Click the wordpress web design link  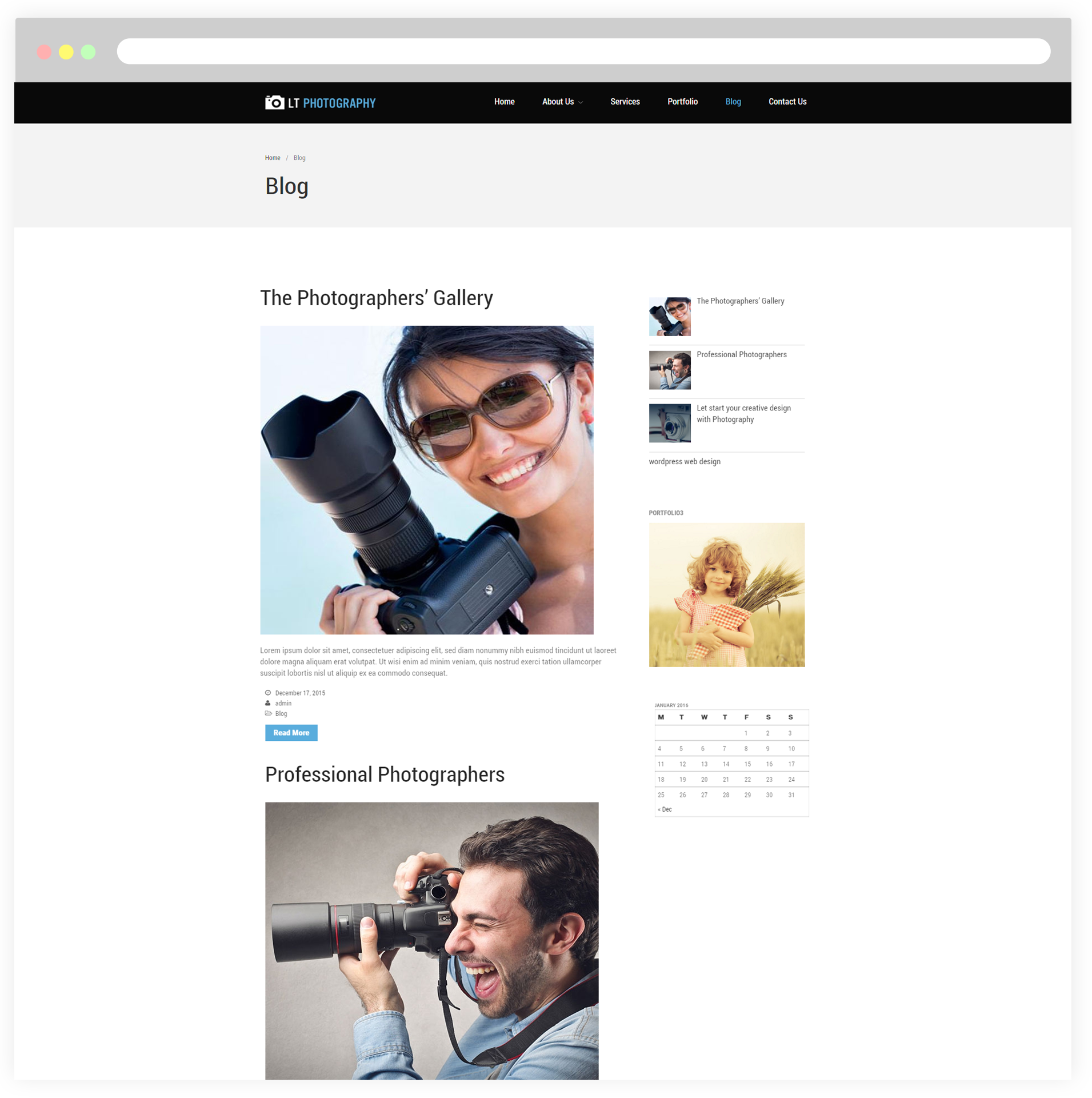coord(684,461)
